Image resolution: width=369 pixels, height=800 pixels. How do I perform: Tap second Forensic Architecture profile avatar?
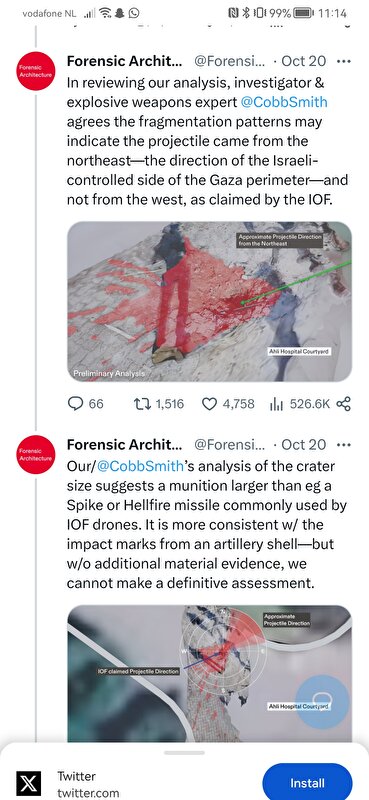pyautogui.click(x=36, y=455)
